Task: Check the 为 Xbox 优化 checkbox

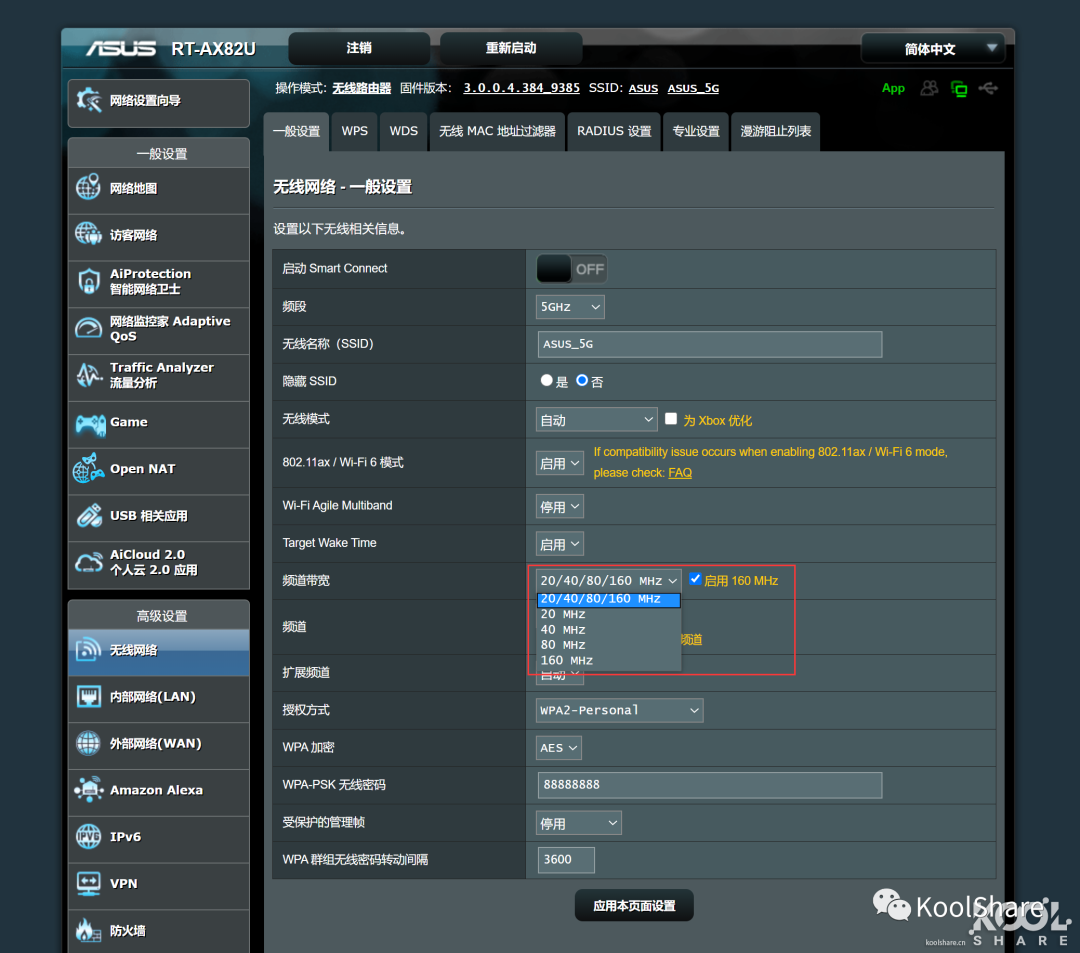Action: pyautogui.click(x=671, y=419)
